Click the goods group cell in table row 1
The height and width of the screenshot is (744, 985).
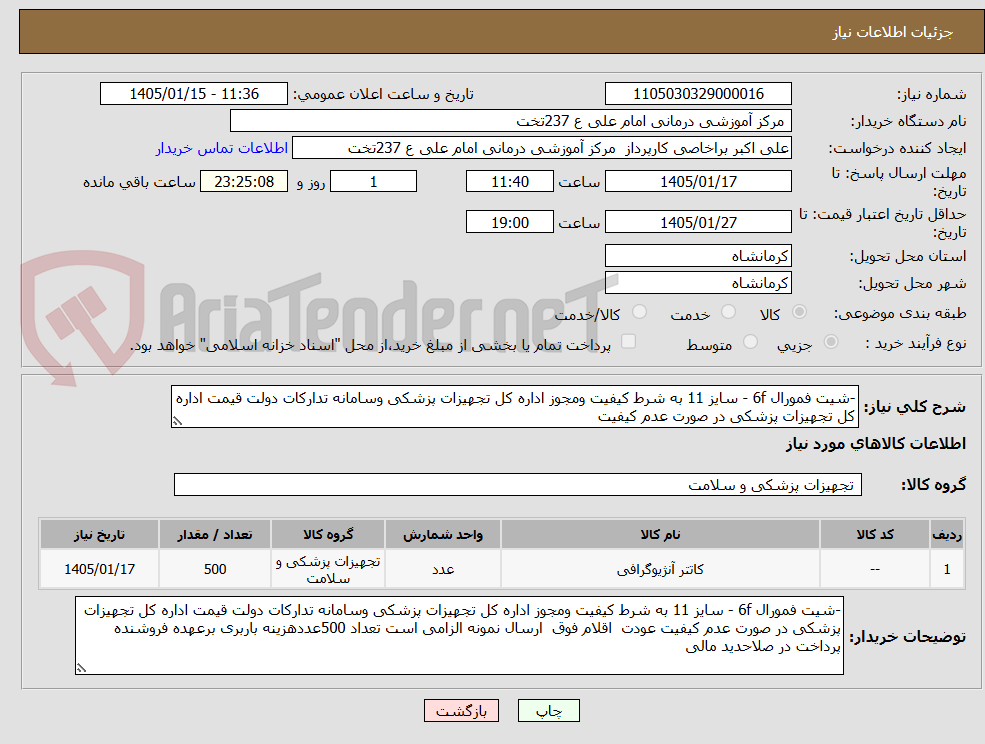pos(328,569)
